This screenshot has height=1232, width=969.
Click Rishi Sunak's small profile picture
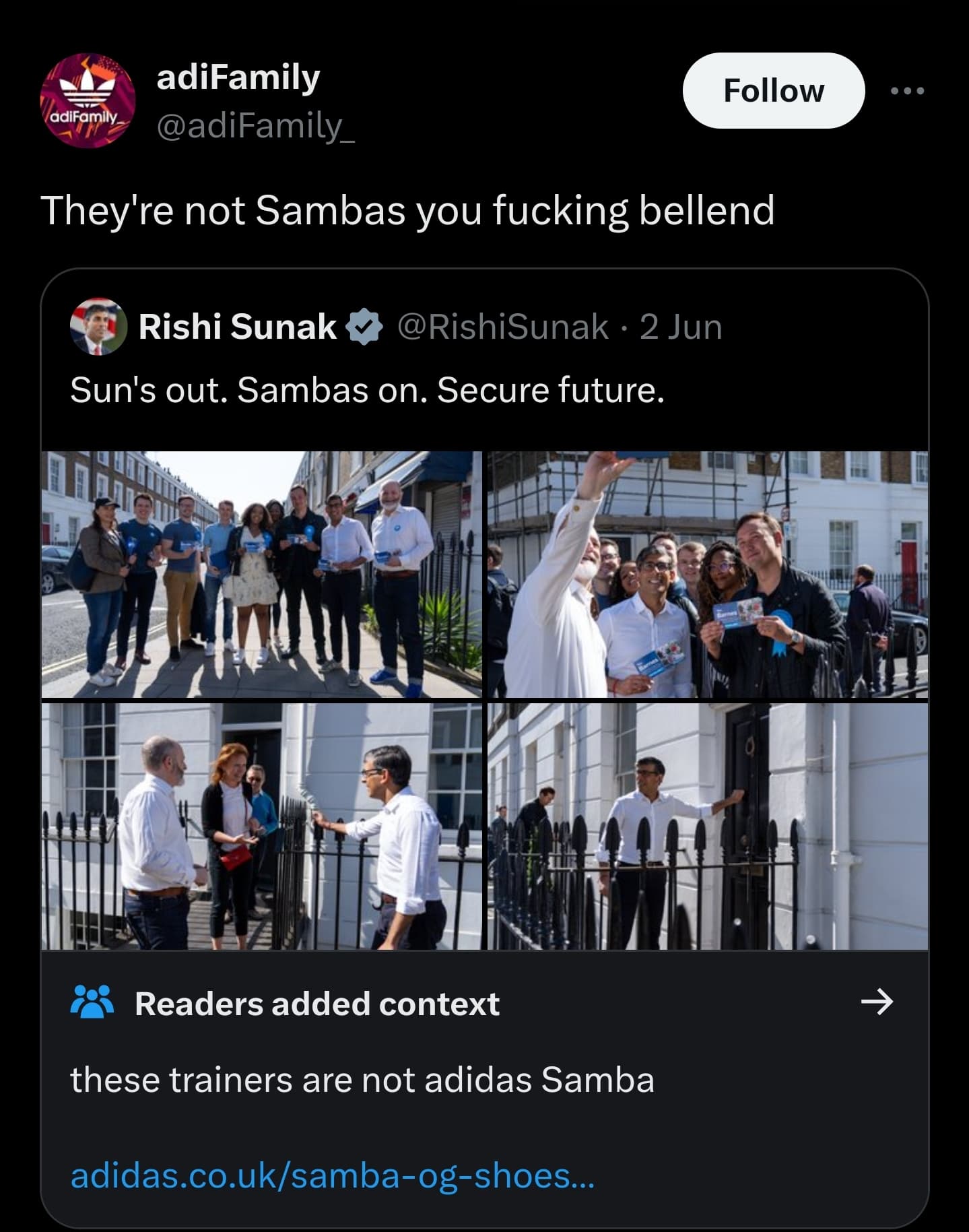(98, 327)
